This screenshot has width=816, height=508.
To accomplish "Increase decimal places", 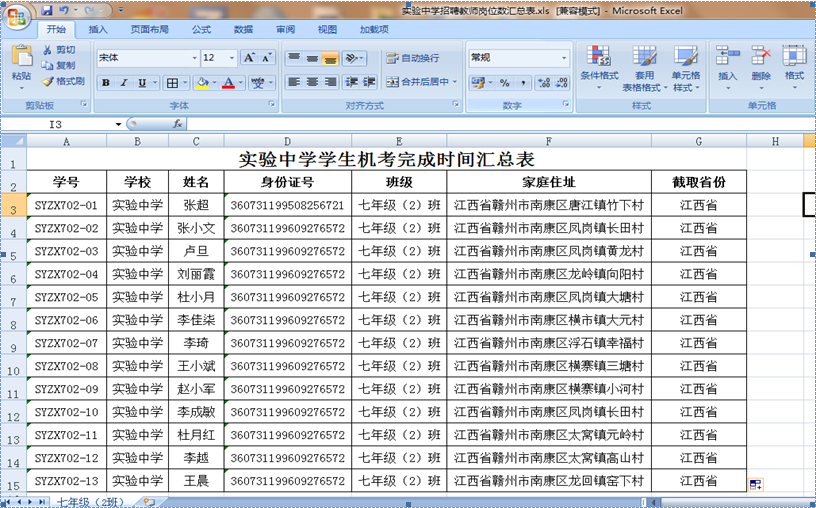I will [x=544, y=82].
